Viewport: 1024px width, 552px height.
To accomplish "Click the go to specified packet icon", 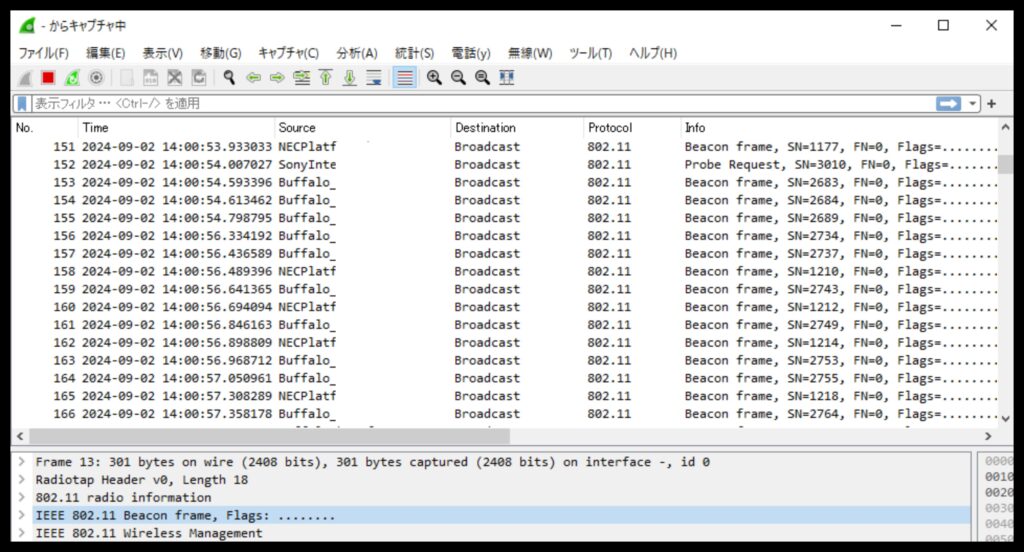I will coord(302,78).
